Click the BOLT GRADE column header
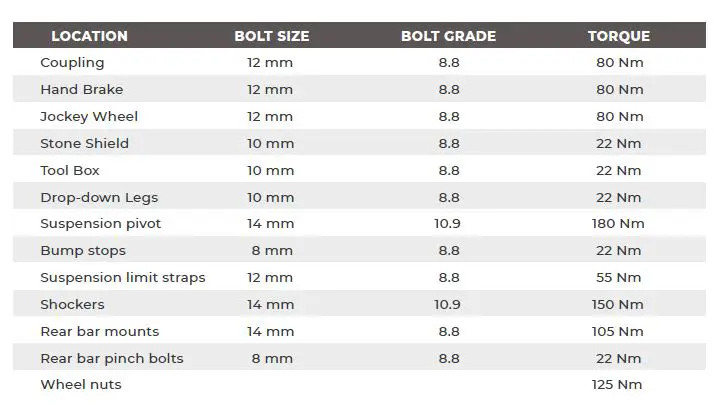This screenshot has height=416, width=714. point(449,36)
